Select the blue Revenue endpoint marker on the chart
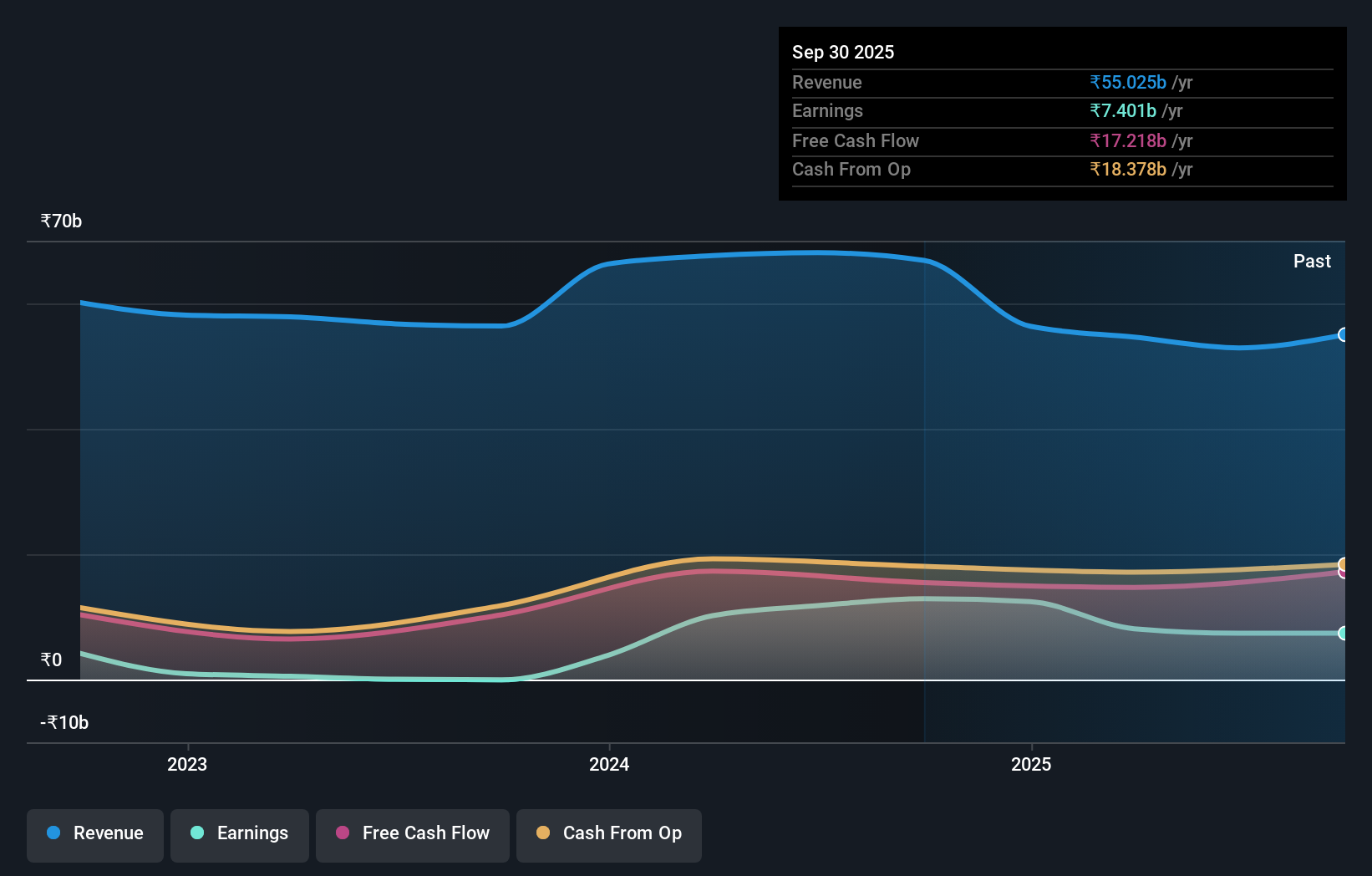This screenshot has height=876, width=1372. coord(1344,334)
